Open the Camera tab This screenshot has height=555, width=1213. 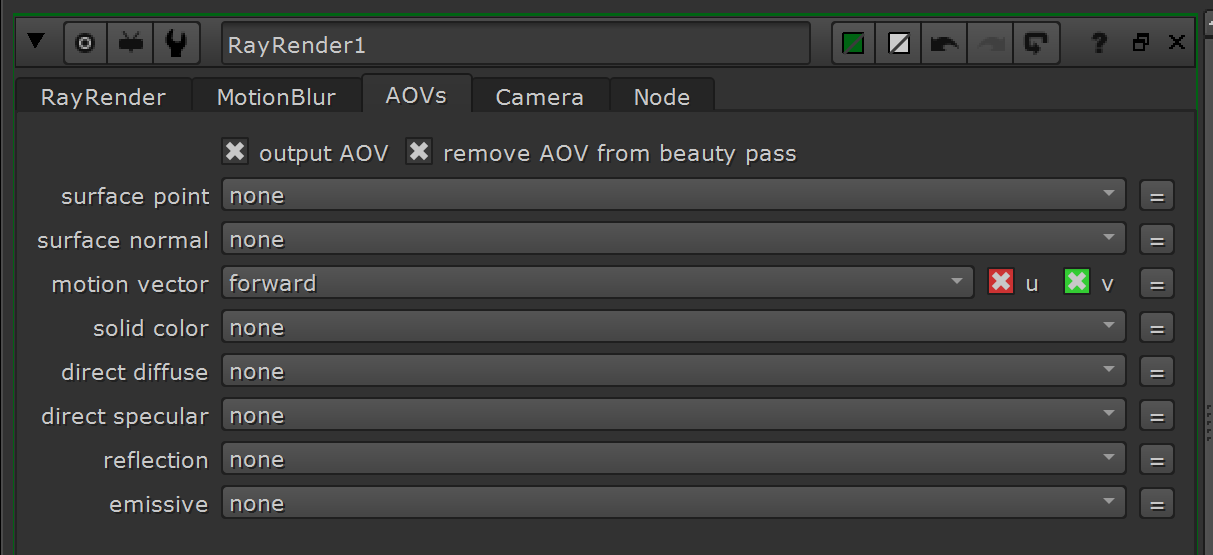(539, 97)
